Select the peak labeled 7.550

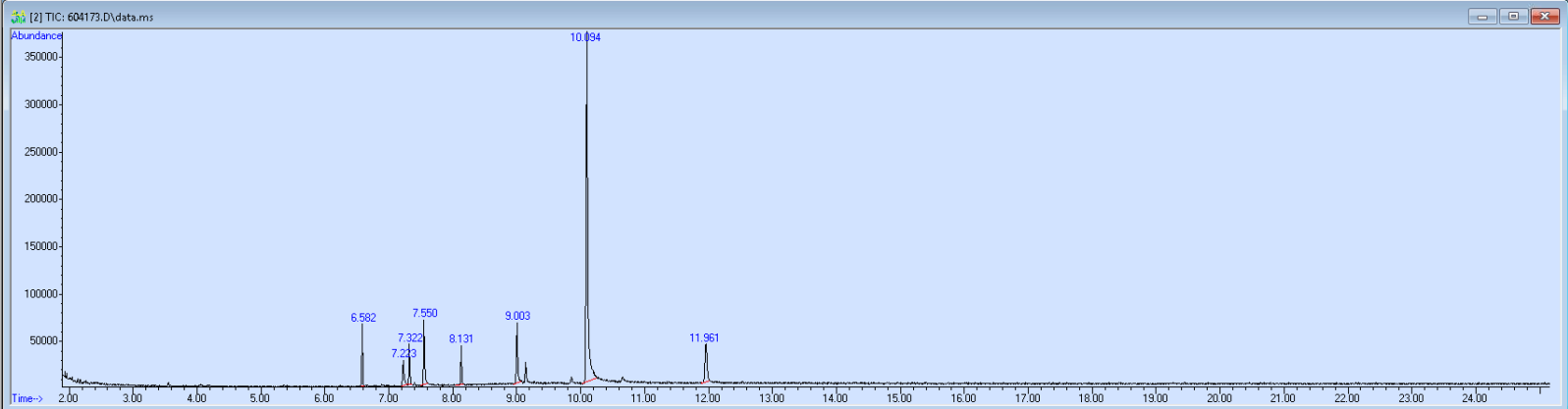point(425,314)
